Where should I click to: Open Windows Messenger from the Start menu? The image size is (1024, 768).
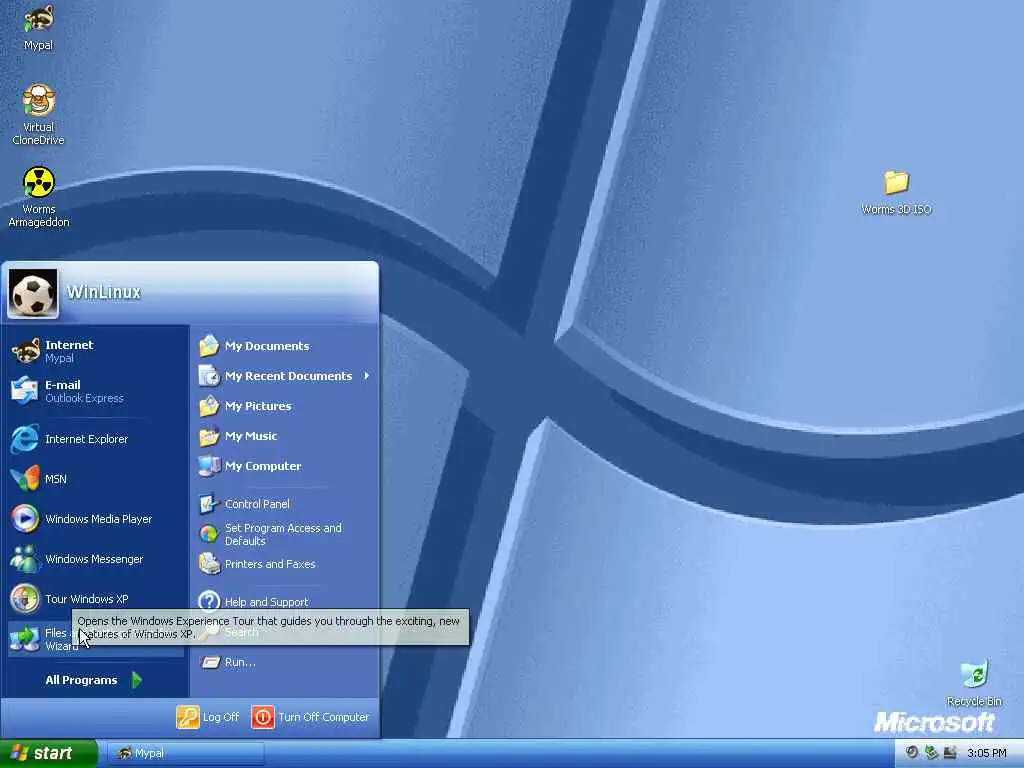[95, 559]
